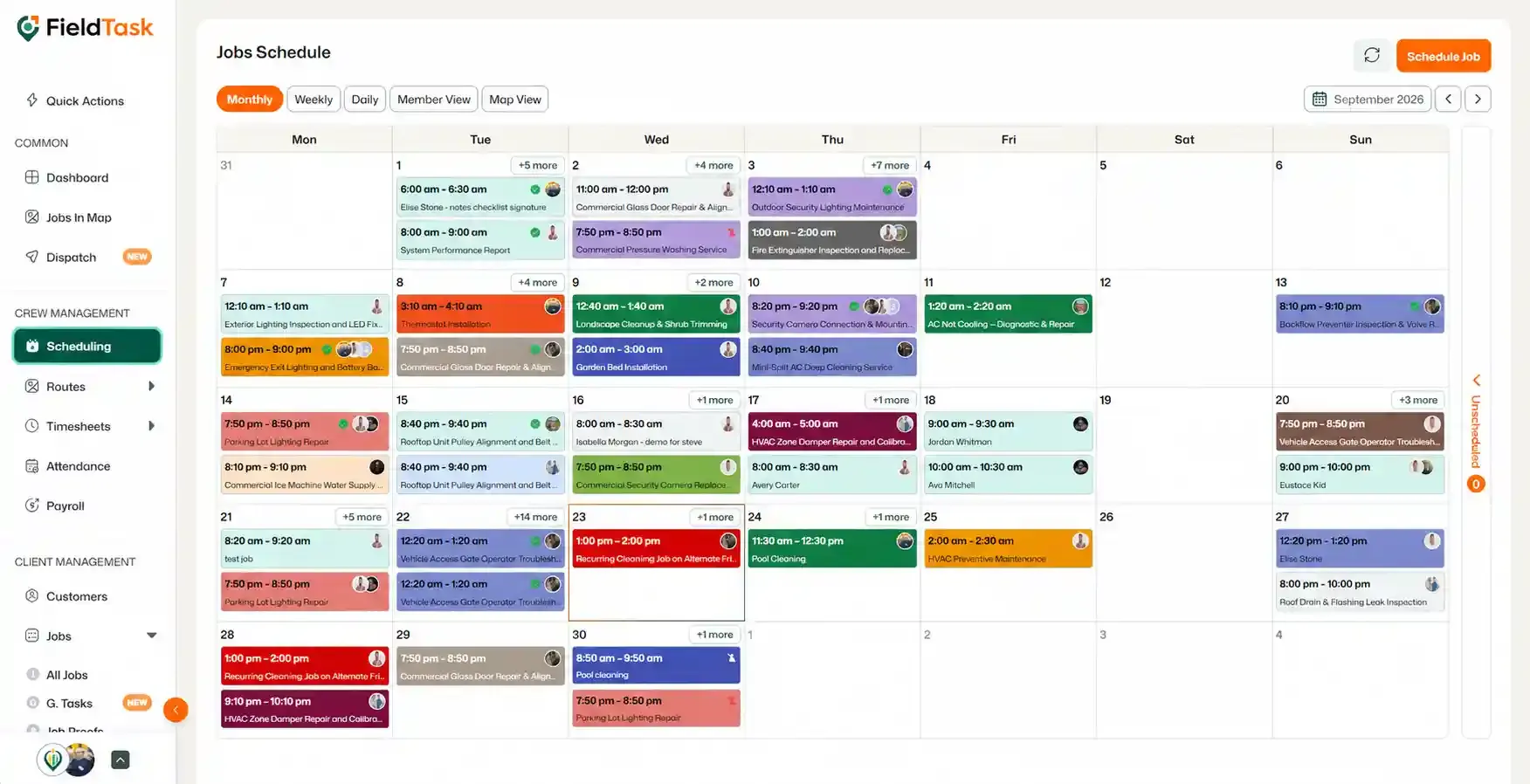The image size is (1530, 784).
Task: Open the test job on the 21st
Action: coord(305,549)
